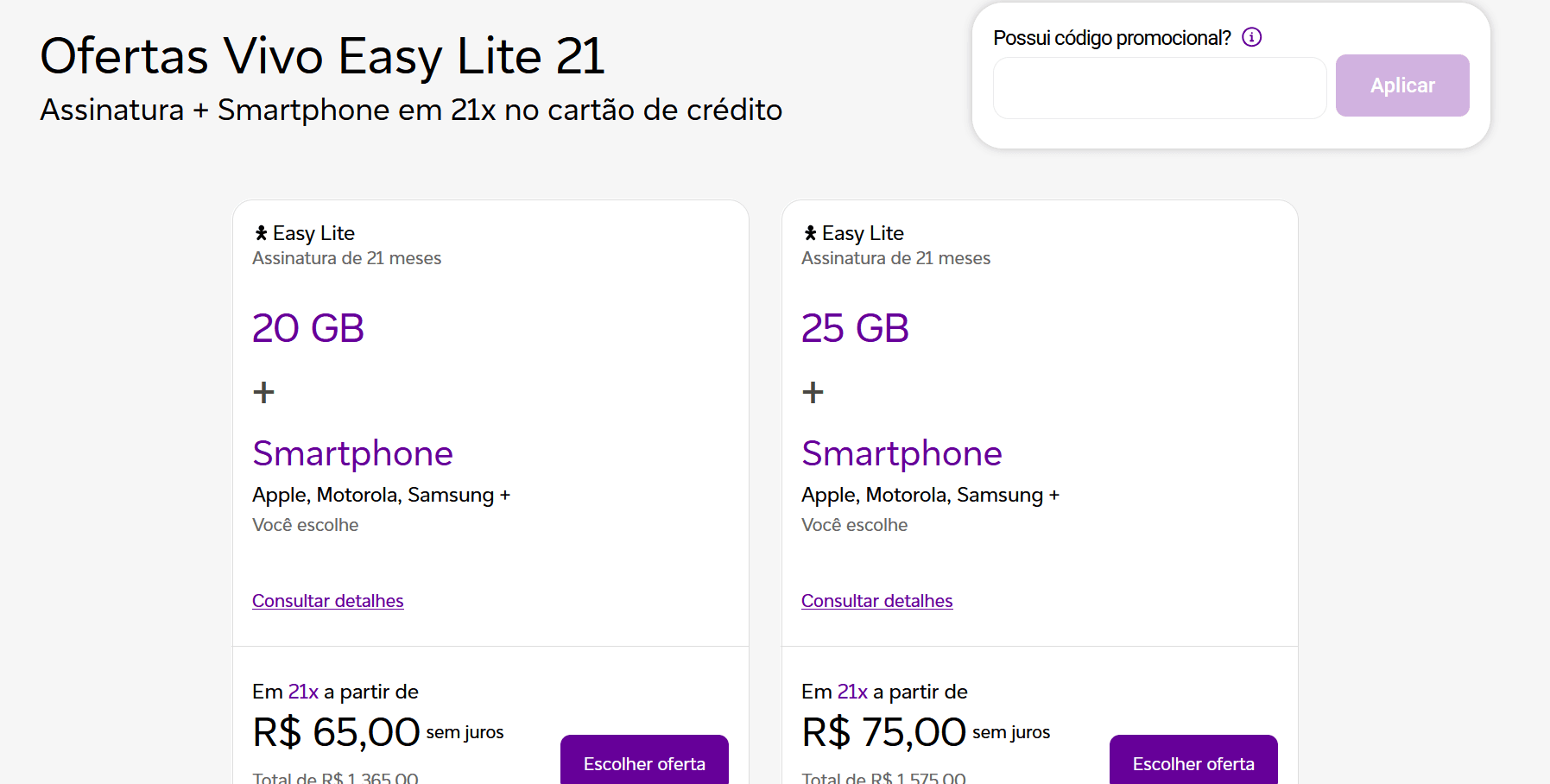Click the Vivo icon in the 25 GB card

[810, 233]
